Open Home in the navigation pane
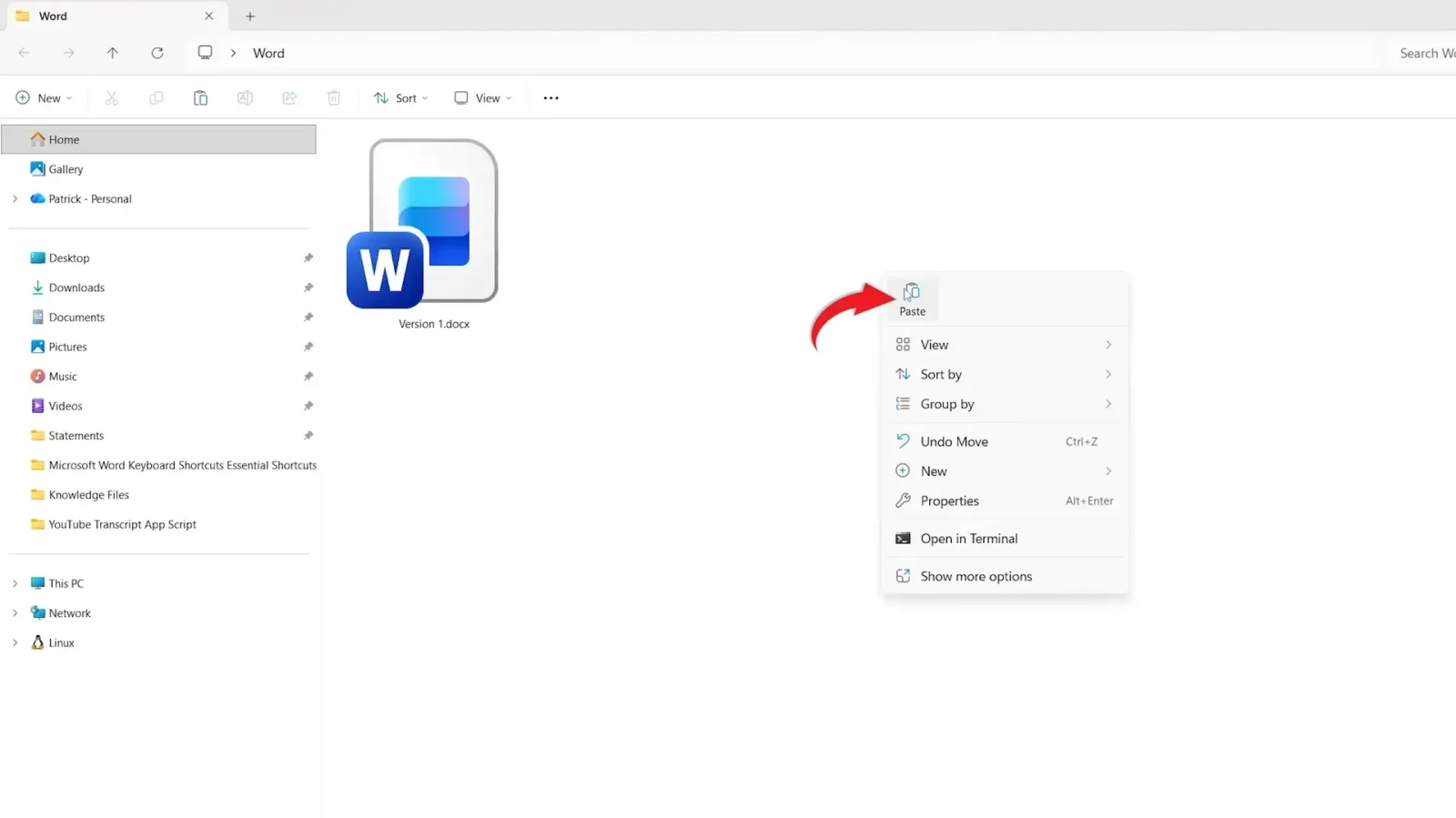Image resolution: width=1456 pixels, height=818 pixels. coord(159,139)
